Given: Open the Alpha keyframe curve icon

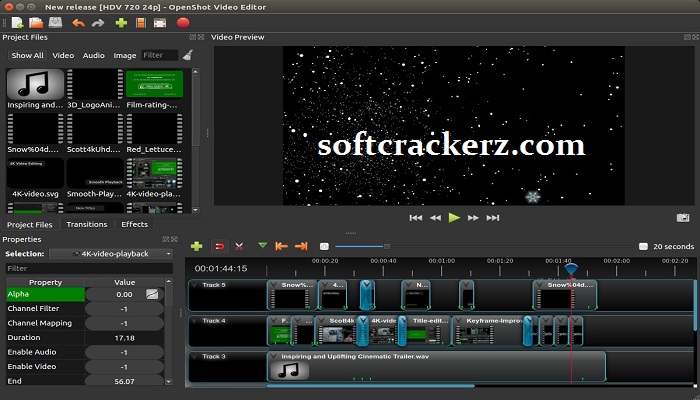Looking at the screenshot, I should [x=152, y=294].
